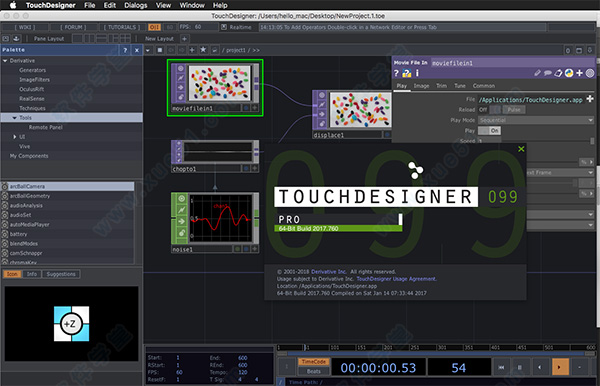The width and height of the screenshot is (600, 386).
Task: Toggle the Reload Off switch
Action: (489, 109)
